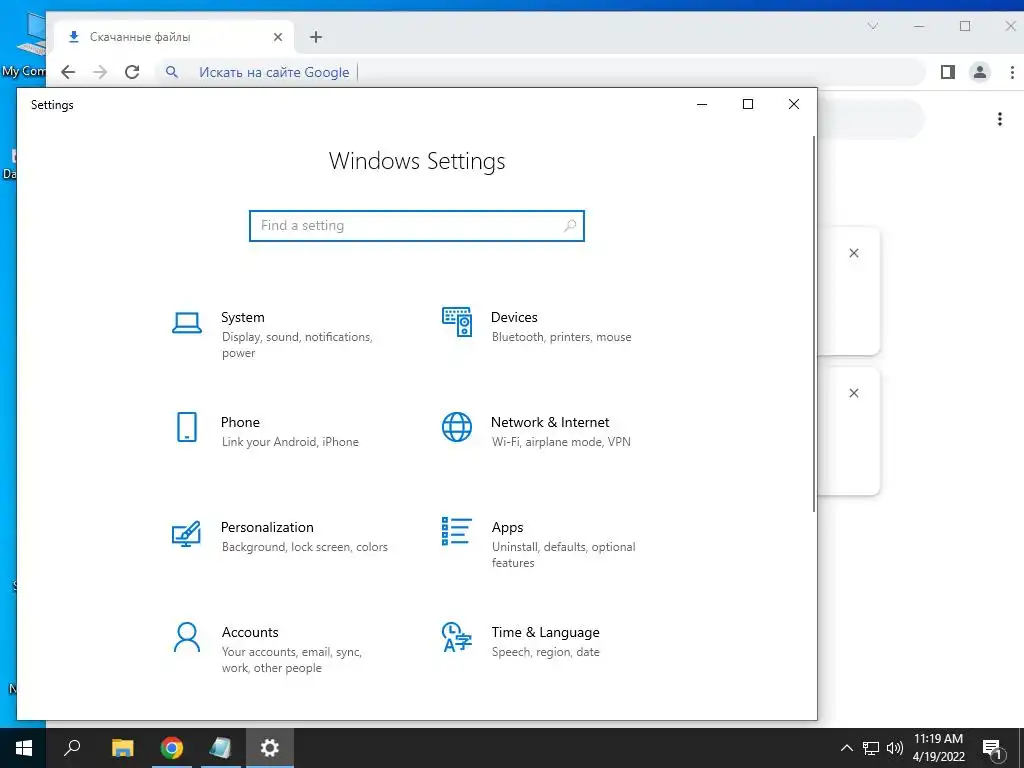The width and height of the screenshot is (1024, 768).
Task: Open Chrome side panel icon
Action: point(948,72)
